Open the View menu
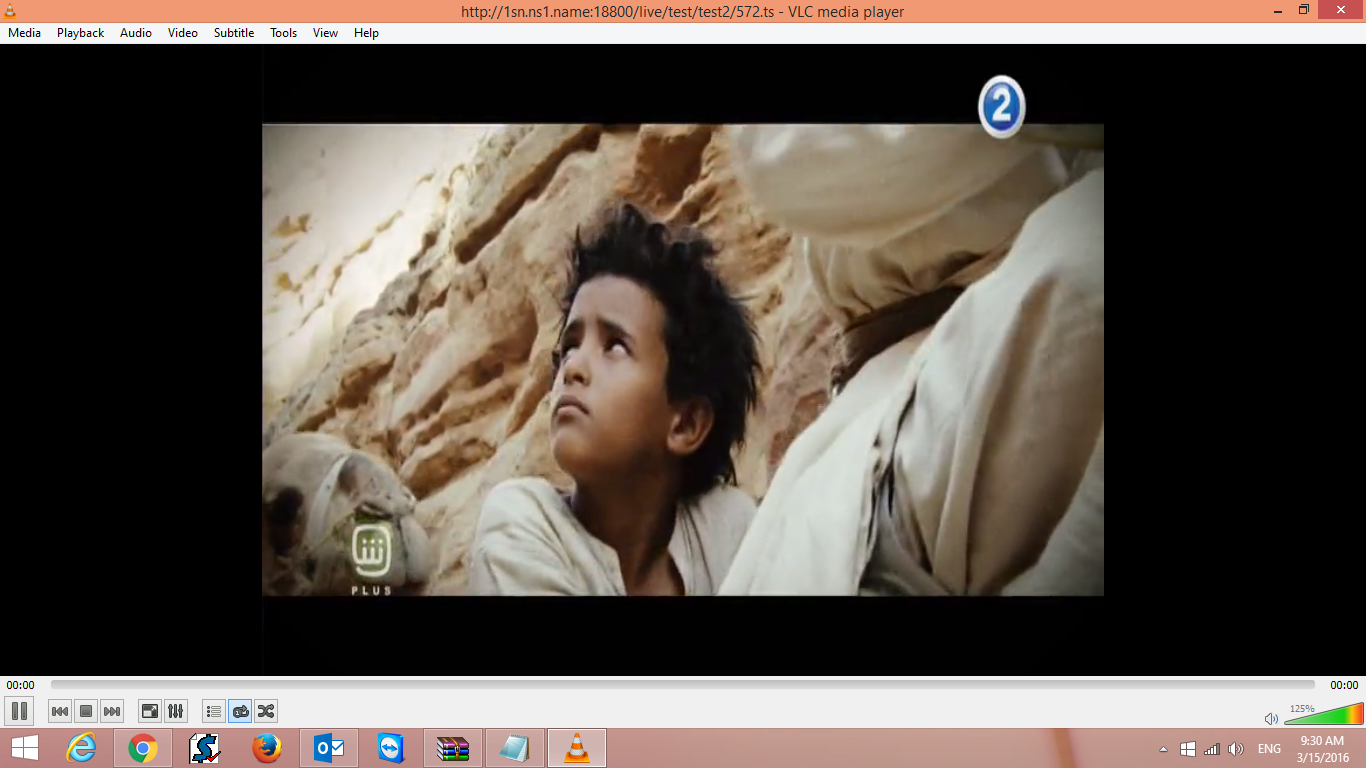The image size is (1366, 768). pos(326,33)
